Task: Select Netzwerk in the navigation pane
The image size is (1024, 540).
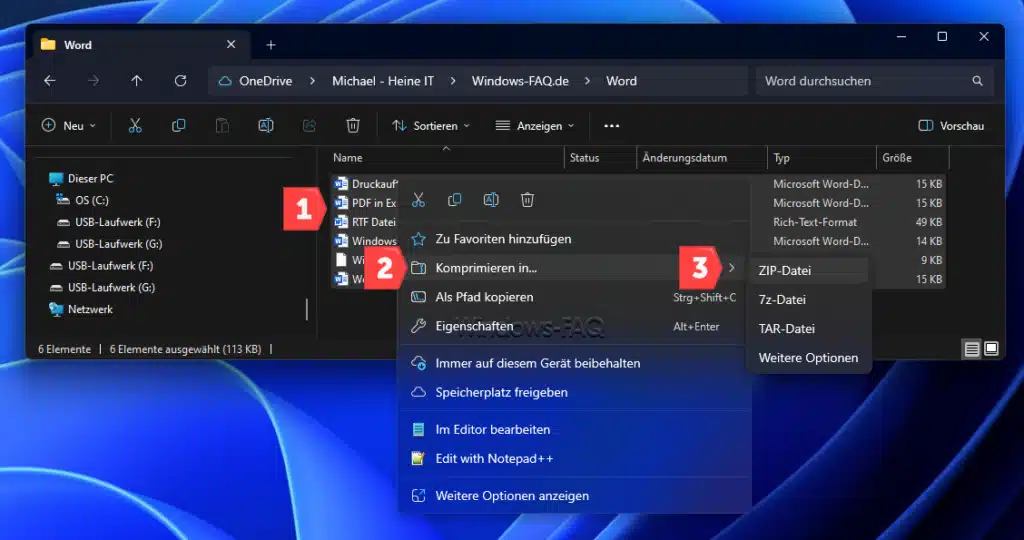Action: pyautogui.click(x=90, y=310)
